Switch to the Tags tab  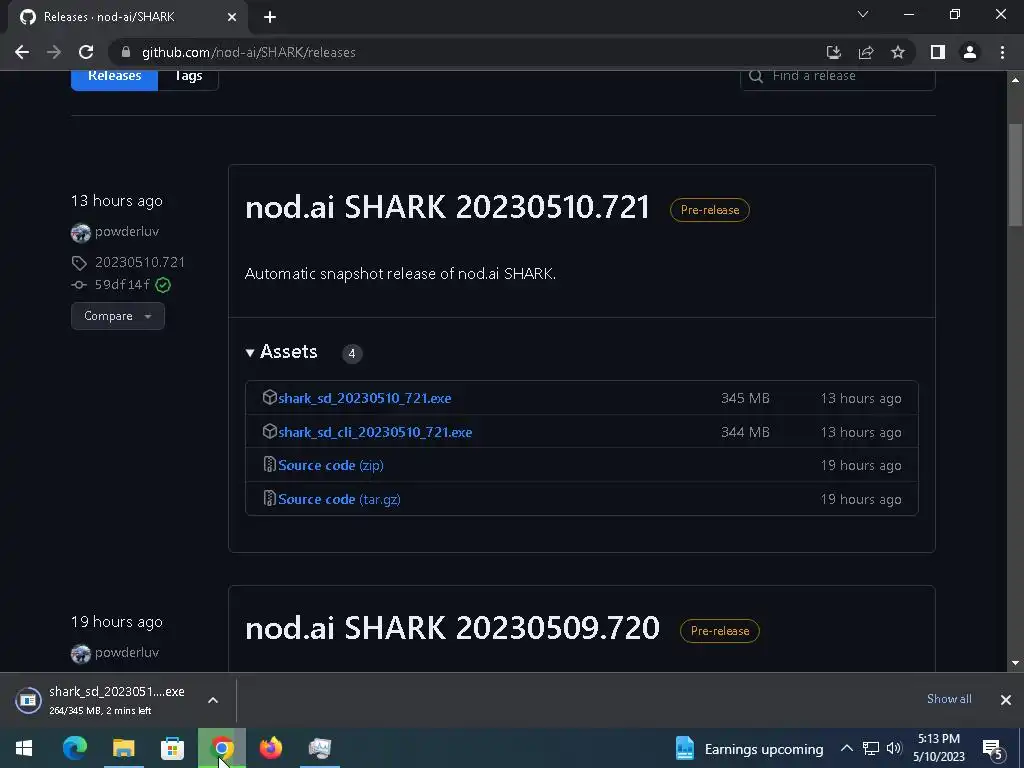188,76
